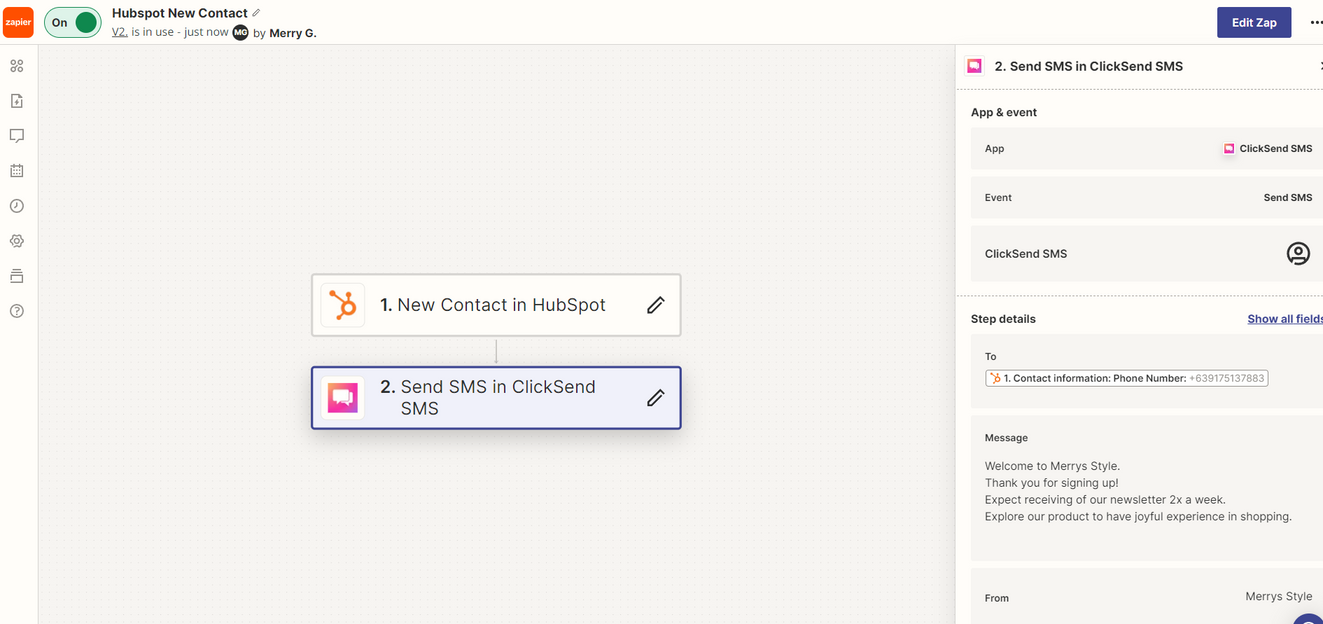Screen dimensions: 1323x624
Task: Select the New Contact in HubSpot step
Action: 496,305
